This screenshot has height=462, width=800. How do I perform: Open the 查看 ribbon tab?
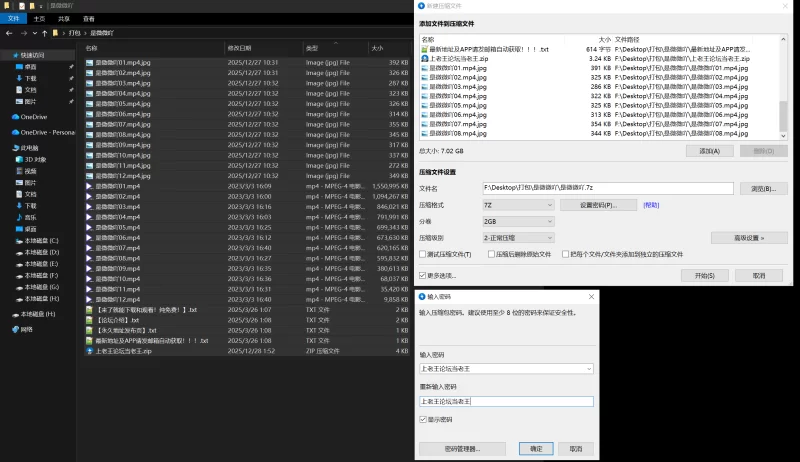click(x=89, y=18)
